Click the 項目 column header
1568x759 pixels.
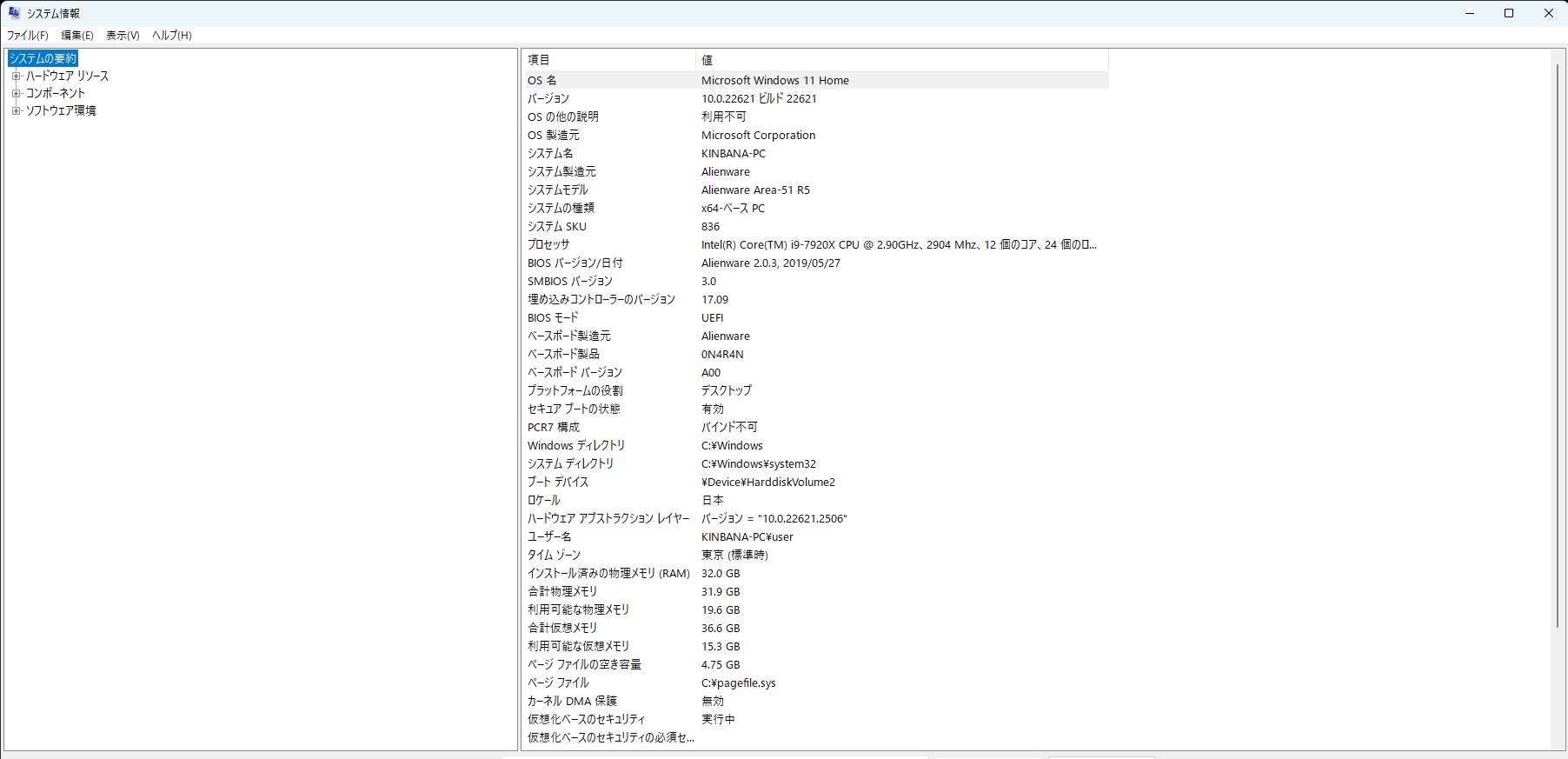pos(608,60)
